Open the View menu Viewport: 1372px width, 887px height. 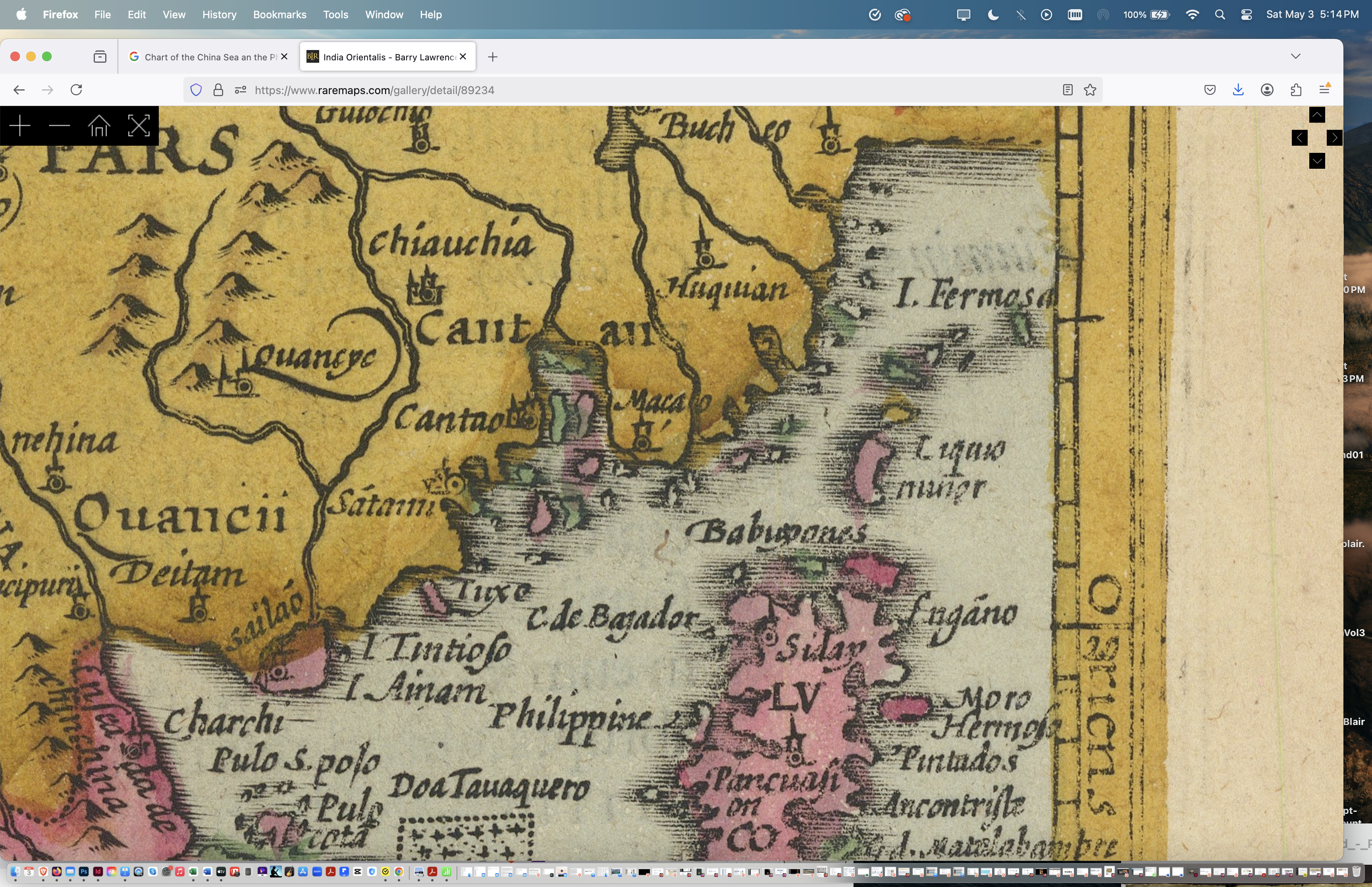[x=174, y=14]
